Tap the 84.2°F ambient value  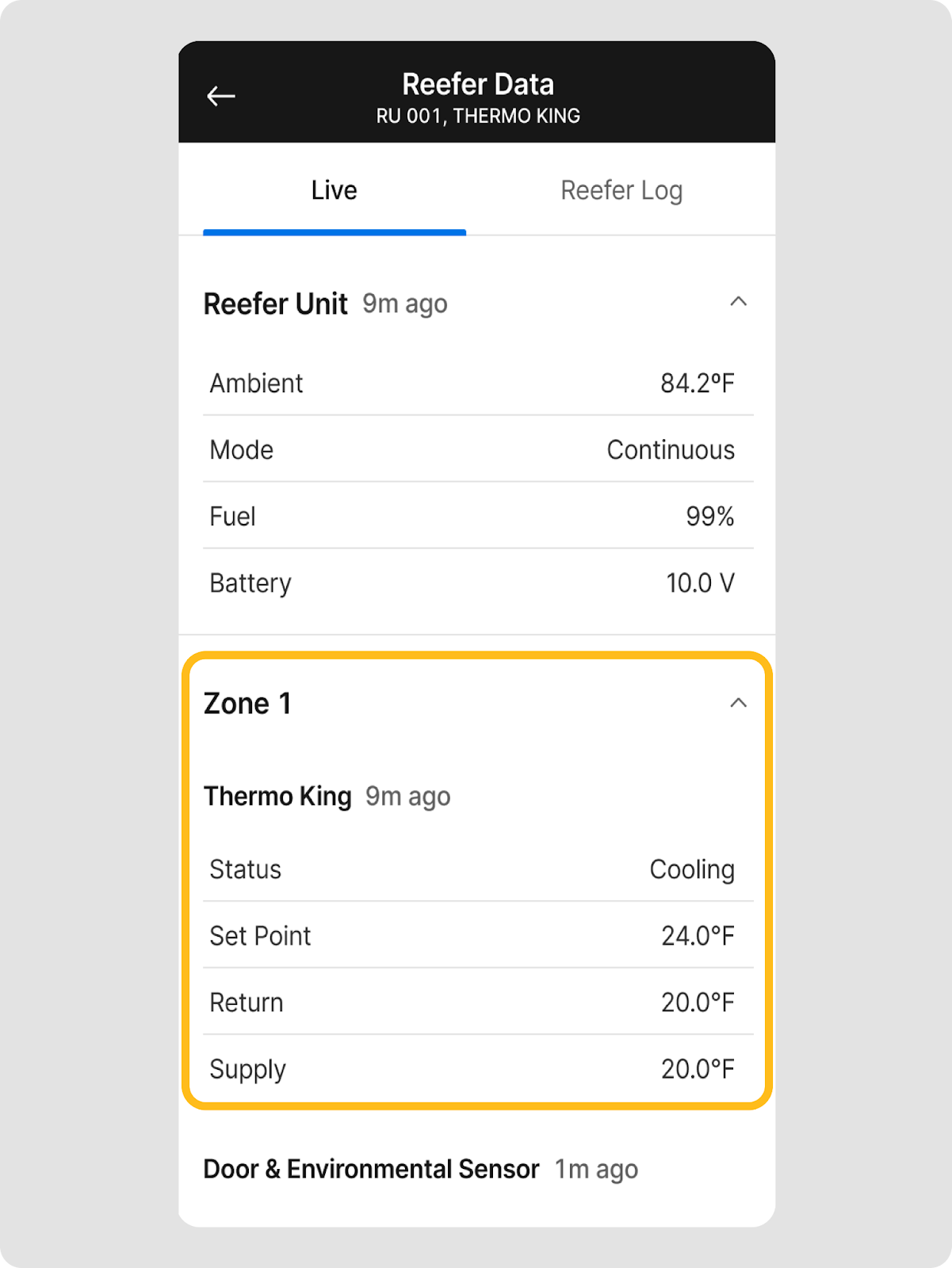click(x=698, y=384)
